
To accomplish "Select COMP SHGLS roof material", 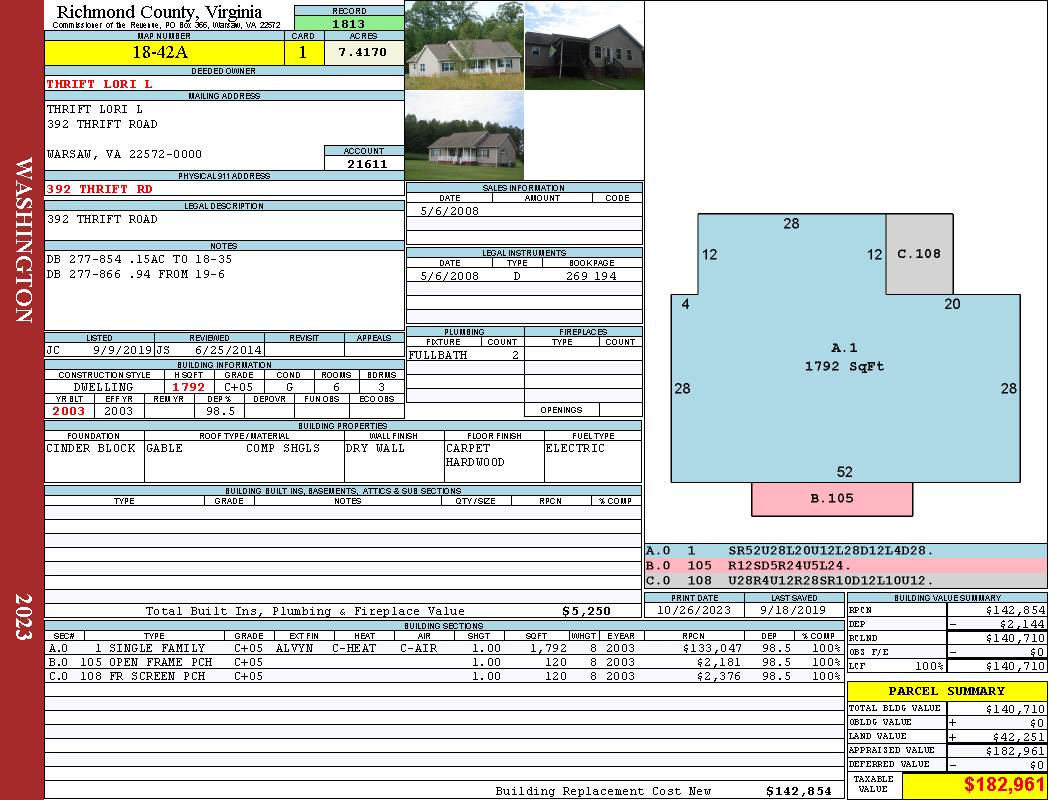I will tap(283, 449).
